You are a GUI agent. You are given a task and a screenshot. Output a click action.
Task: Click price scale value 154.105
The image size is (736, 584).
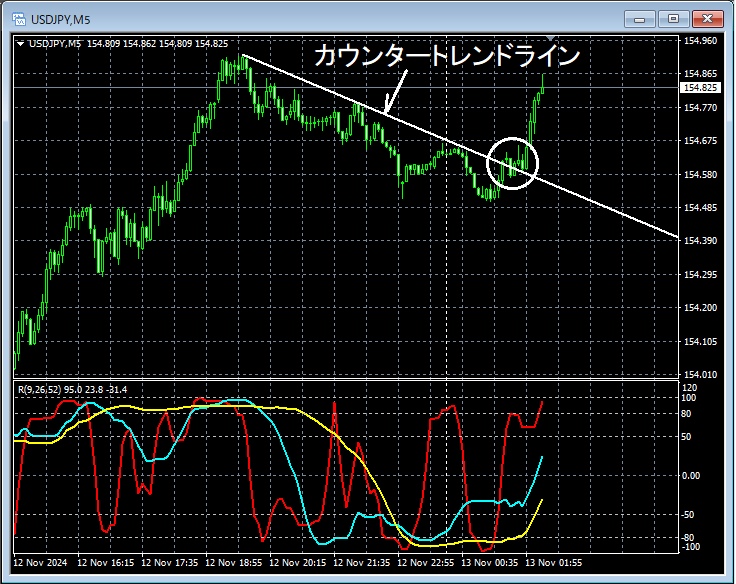[700, 341]
